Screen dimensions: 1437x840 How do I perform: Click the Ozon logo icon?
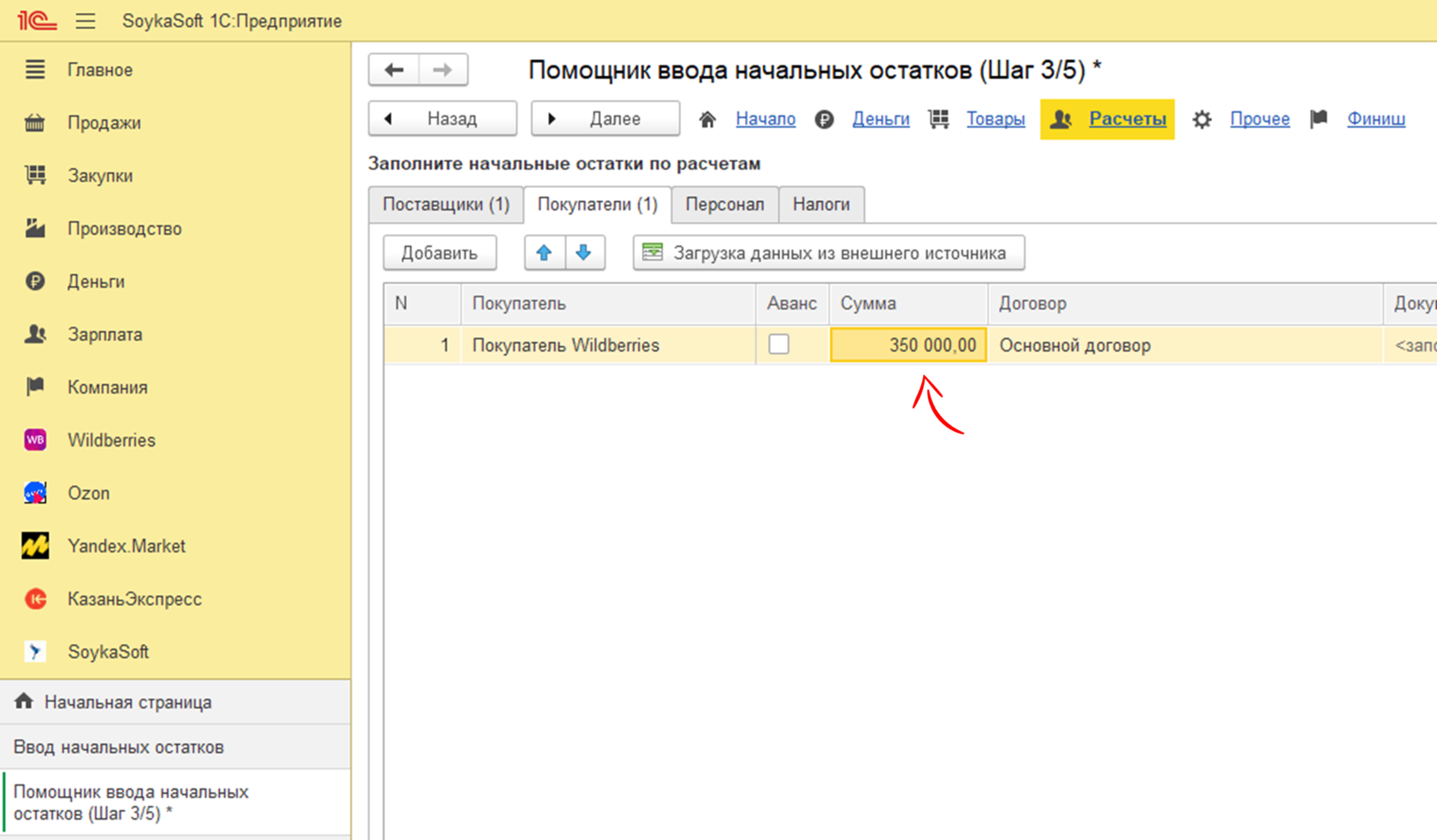click(x=35, y=493)
